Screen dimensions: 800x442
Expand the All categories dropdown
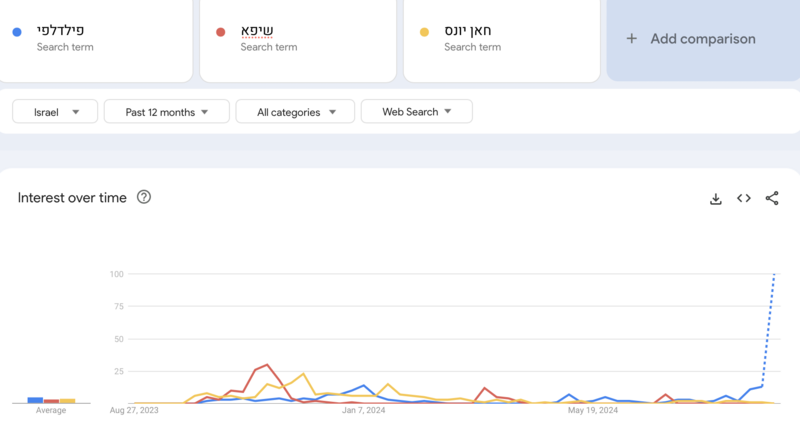point(295,112)
